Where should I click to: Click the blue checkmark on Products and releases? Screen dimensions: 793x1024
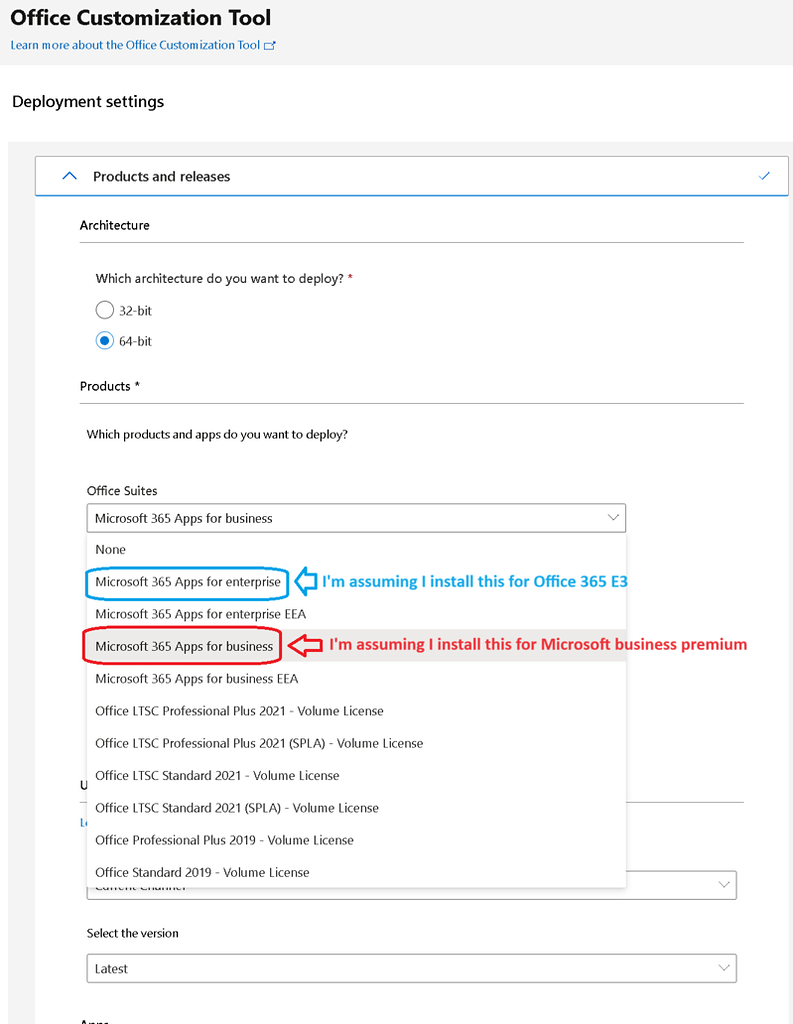click(764, 175)
